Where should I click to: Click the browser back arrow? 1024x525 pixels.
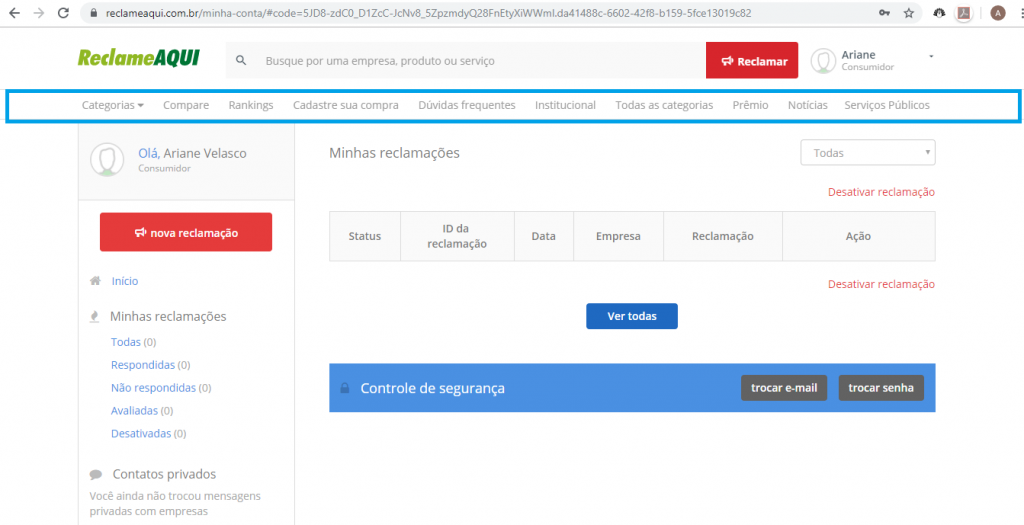pos(14,12)
